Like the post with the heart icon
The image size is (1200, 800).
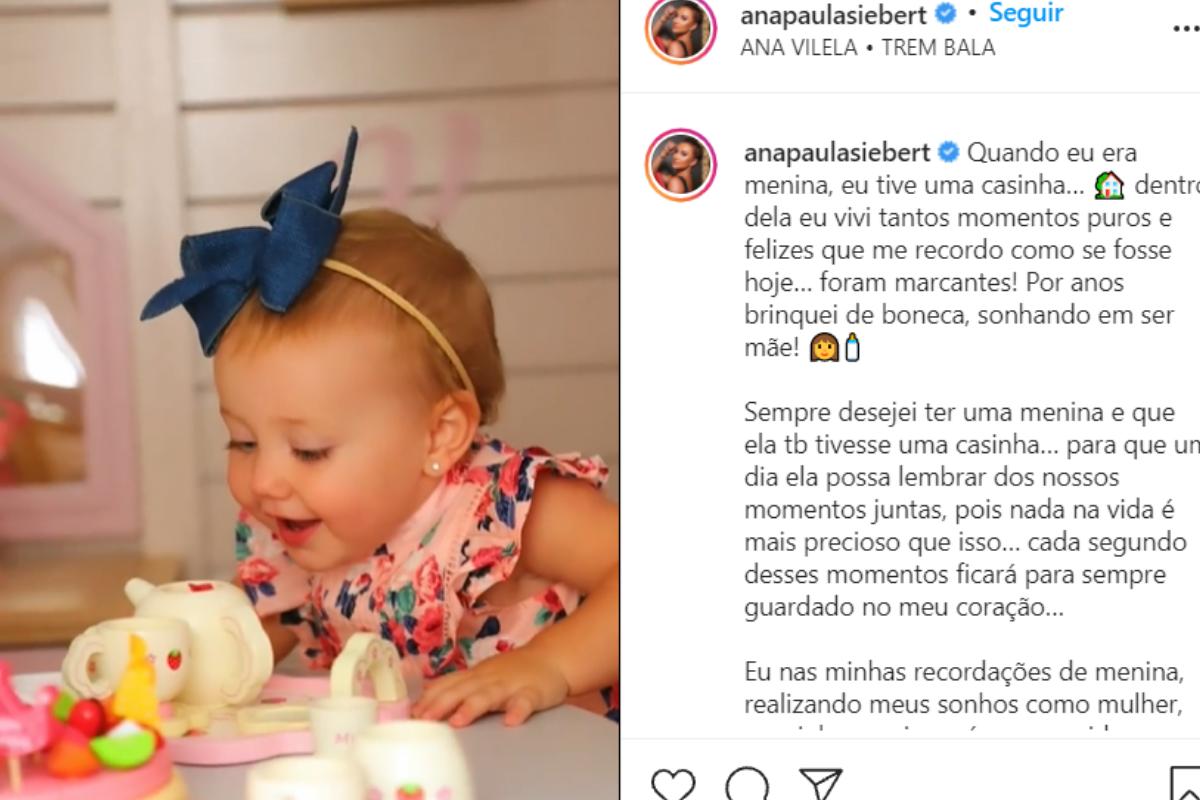[672, 786]
